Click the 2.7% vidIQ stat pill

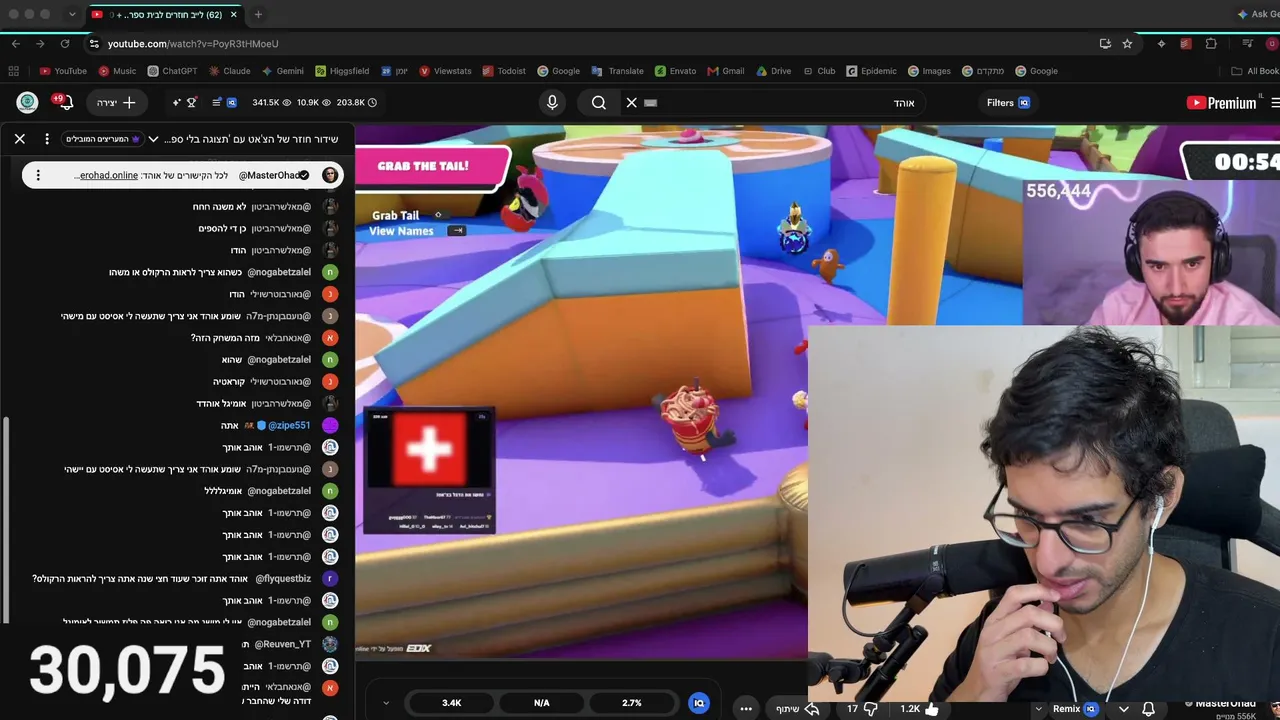(632, 703)
